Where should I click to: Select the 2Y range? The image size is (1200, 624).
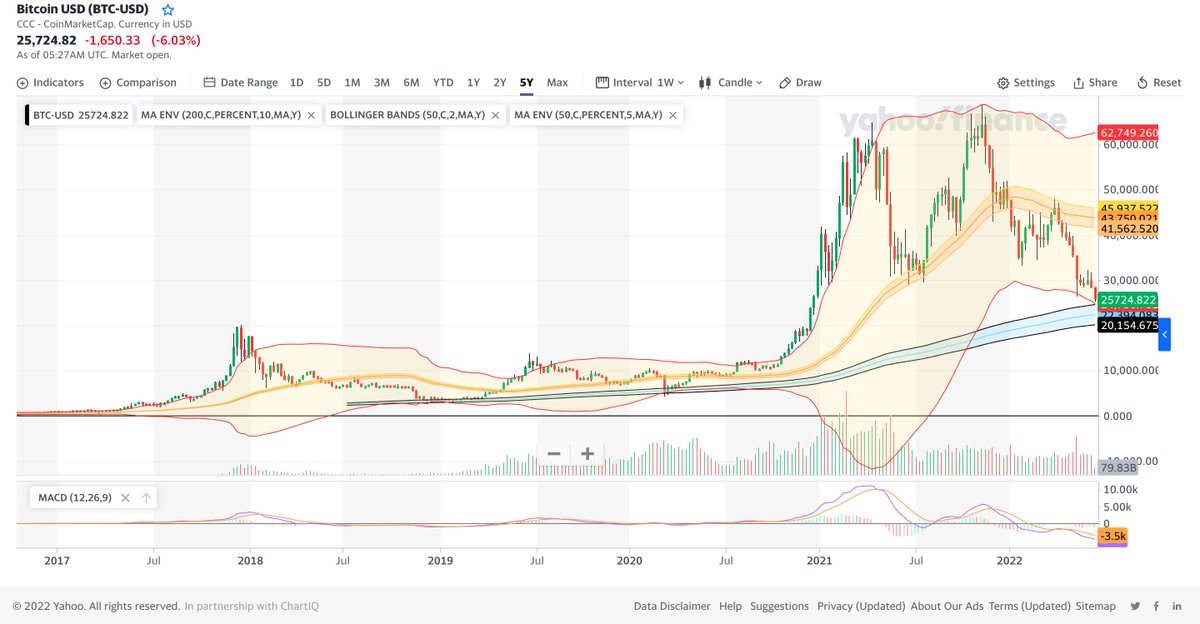pos(500,83)
